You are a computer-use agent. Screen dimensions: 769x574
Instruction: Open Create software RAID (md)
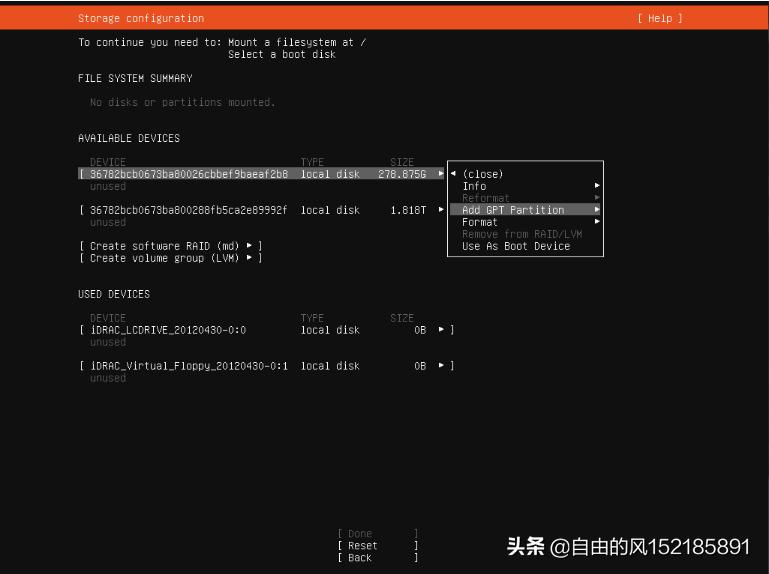tap(170, 246)
